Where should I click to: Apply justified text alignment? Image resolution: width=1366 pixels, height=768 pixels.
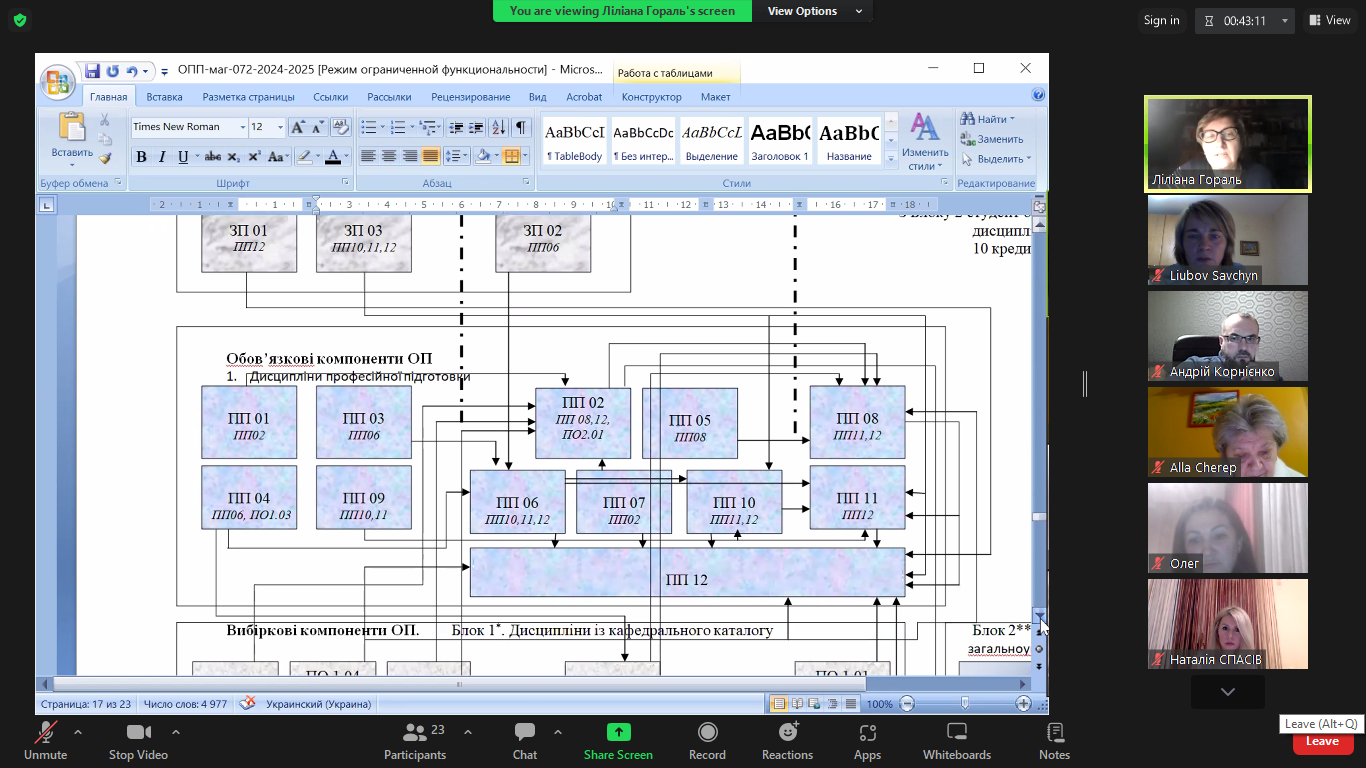point(431,156)
